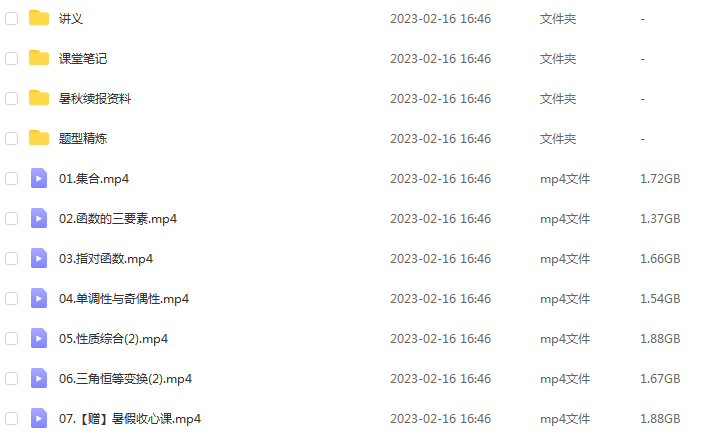Check the box next to 06.三角恒等变换(2).mp4

[x=11, y=379]
